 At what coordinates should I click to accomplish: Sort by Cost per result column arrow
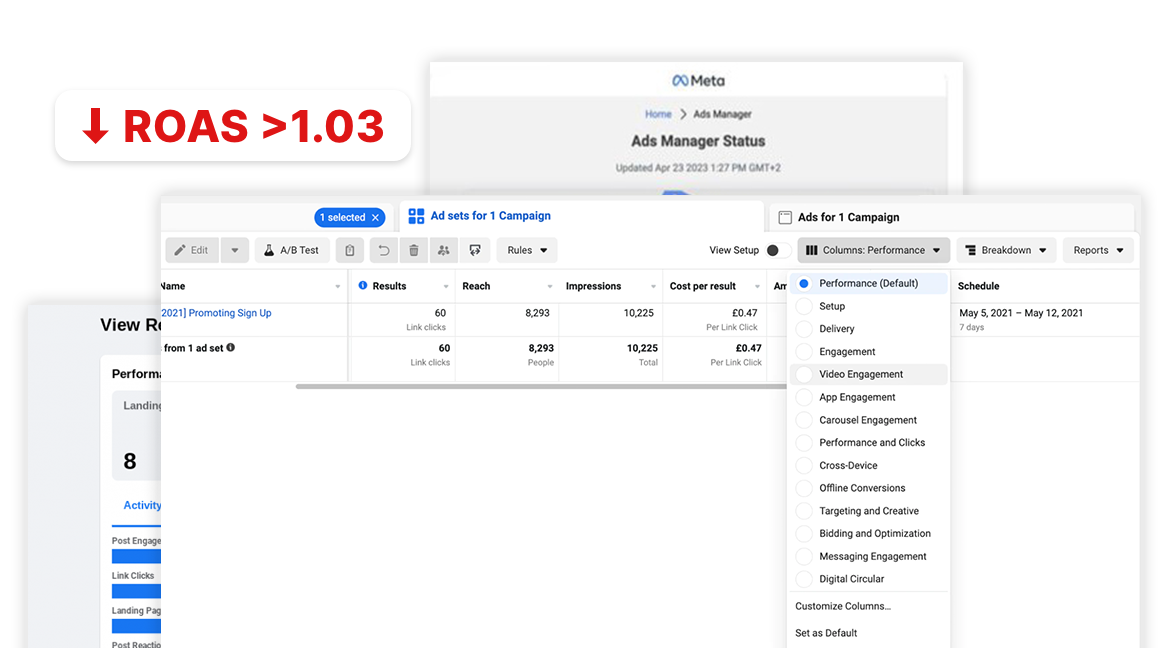tap(757, 287)
